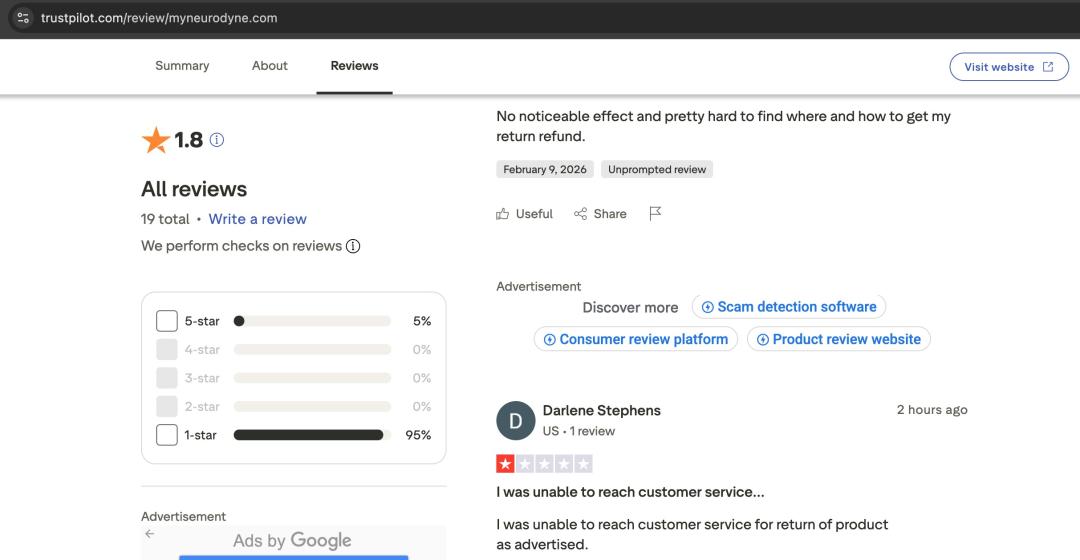Click the site info icon in address bar
The width and height of the screenshot is (1080, 560).
point(22,18)
